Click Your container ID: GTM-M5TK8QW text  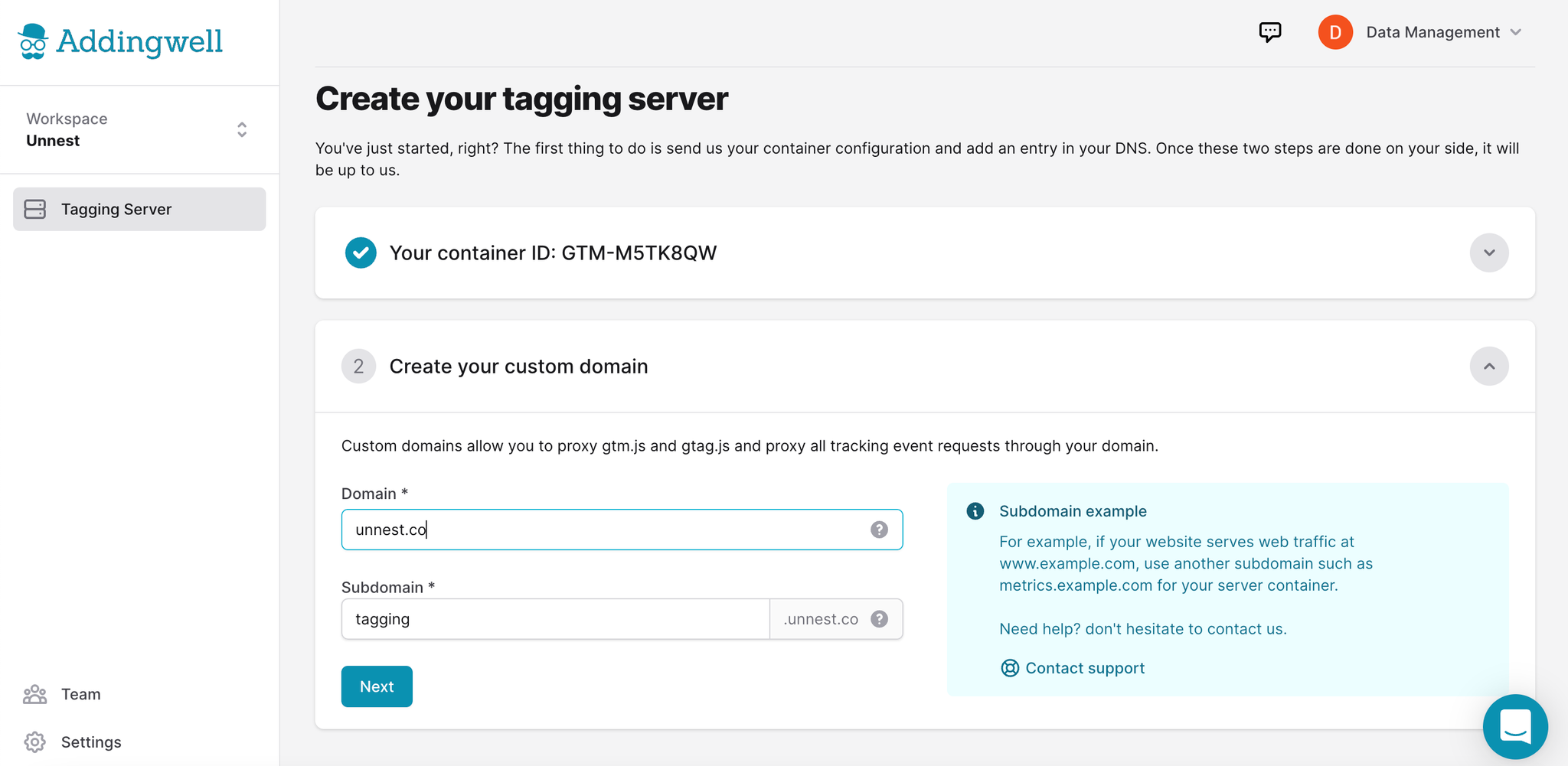[553, 253]
